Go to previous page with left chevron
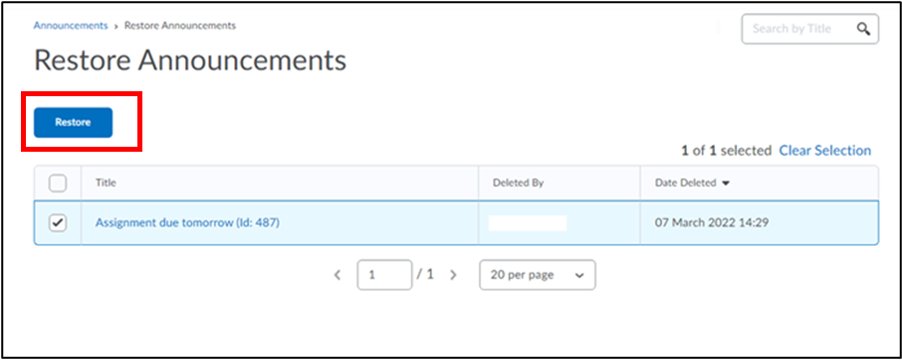The image size is (902, 360). pos(338,275)
